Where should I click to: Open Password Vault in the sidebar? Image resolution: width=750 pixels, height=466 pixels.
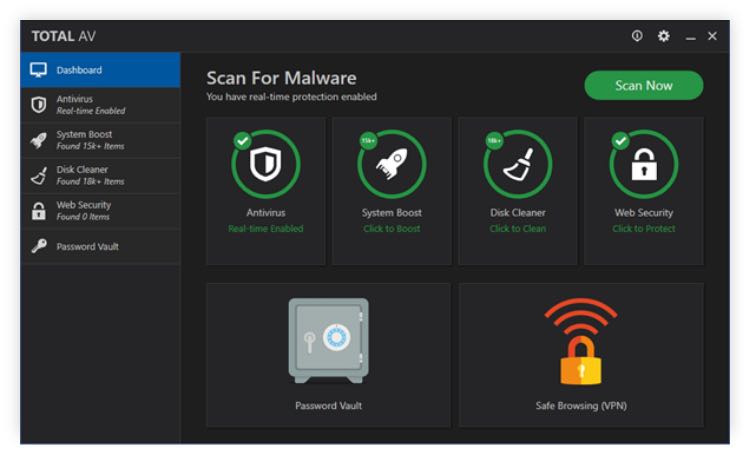tap(100, 246)
